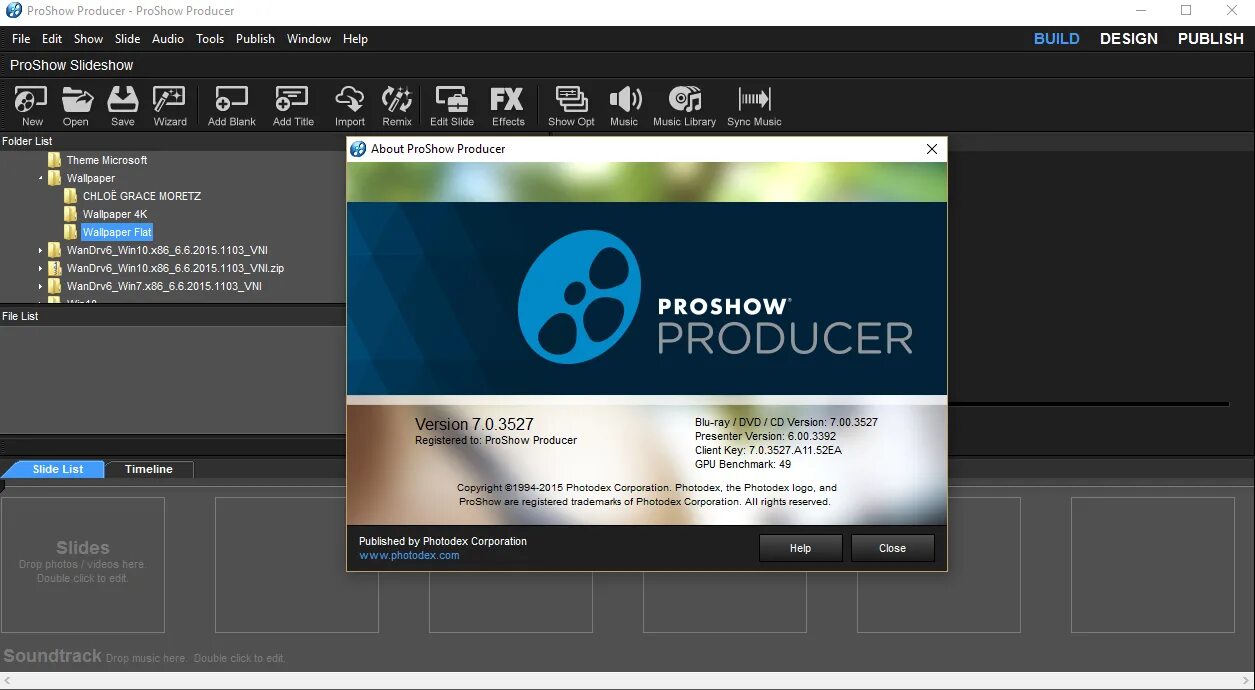Image resolution: width=1255 pixels, height=690 pixels.
Task: Select the Wallpaper folder
Action: click(91, 178)
